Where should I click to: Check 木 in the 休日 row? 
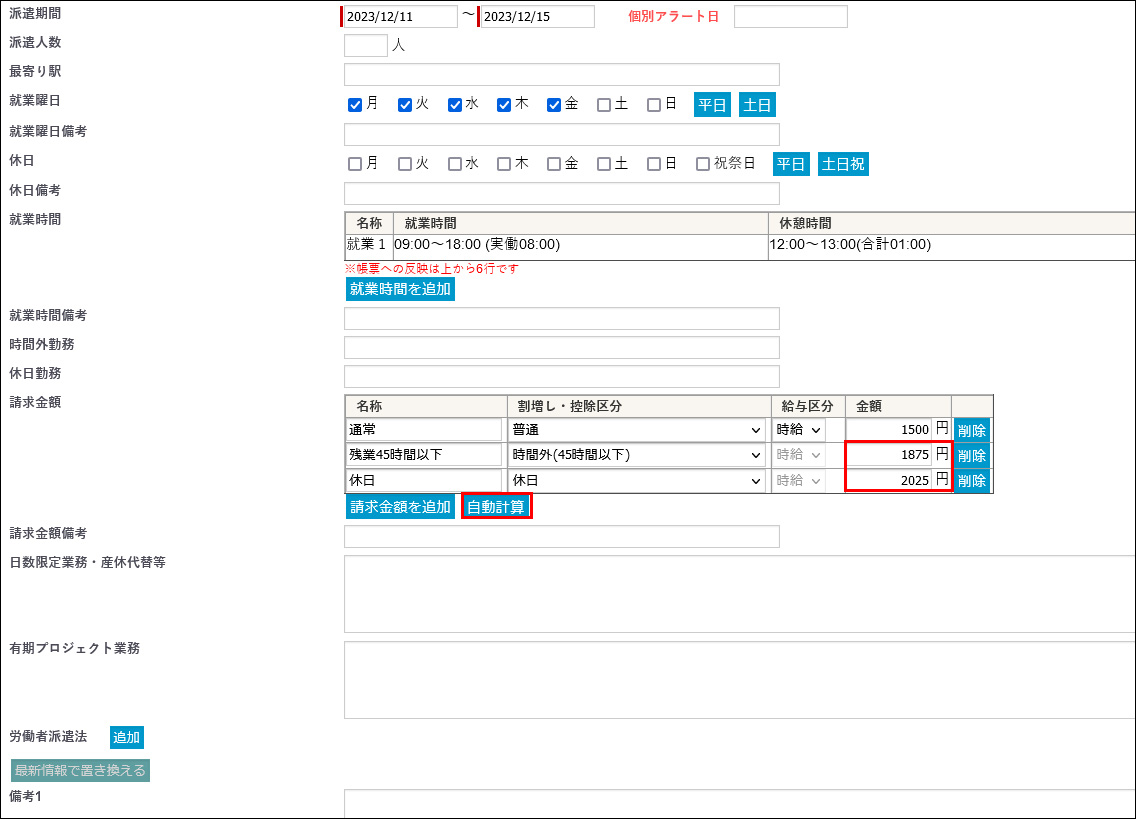pyautogui.click(x=504, y=164)
